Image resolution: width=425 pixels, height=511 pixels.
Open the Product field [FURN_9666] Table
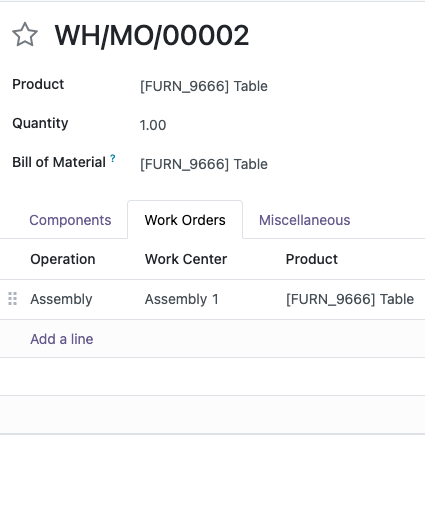[x=204, y=86]
